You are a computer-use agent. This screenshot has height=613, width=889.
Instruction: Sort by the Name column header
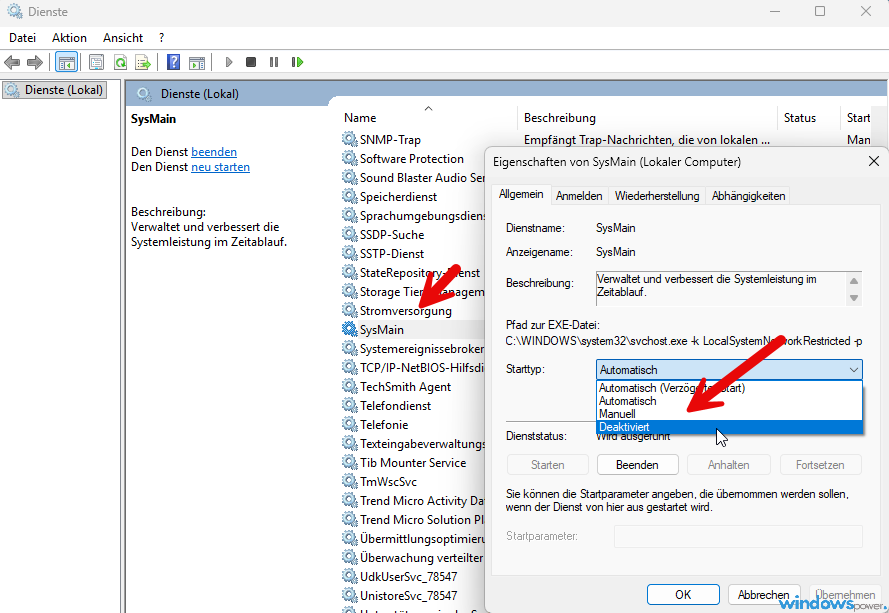pos(429,117)
